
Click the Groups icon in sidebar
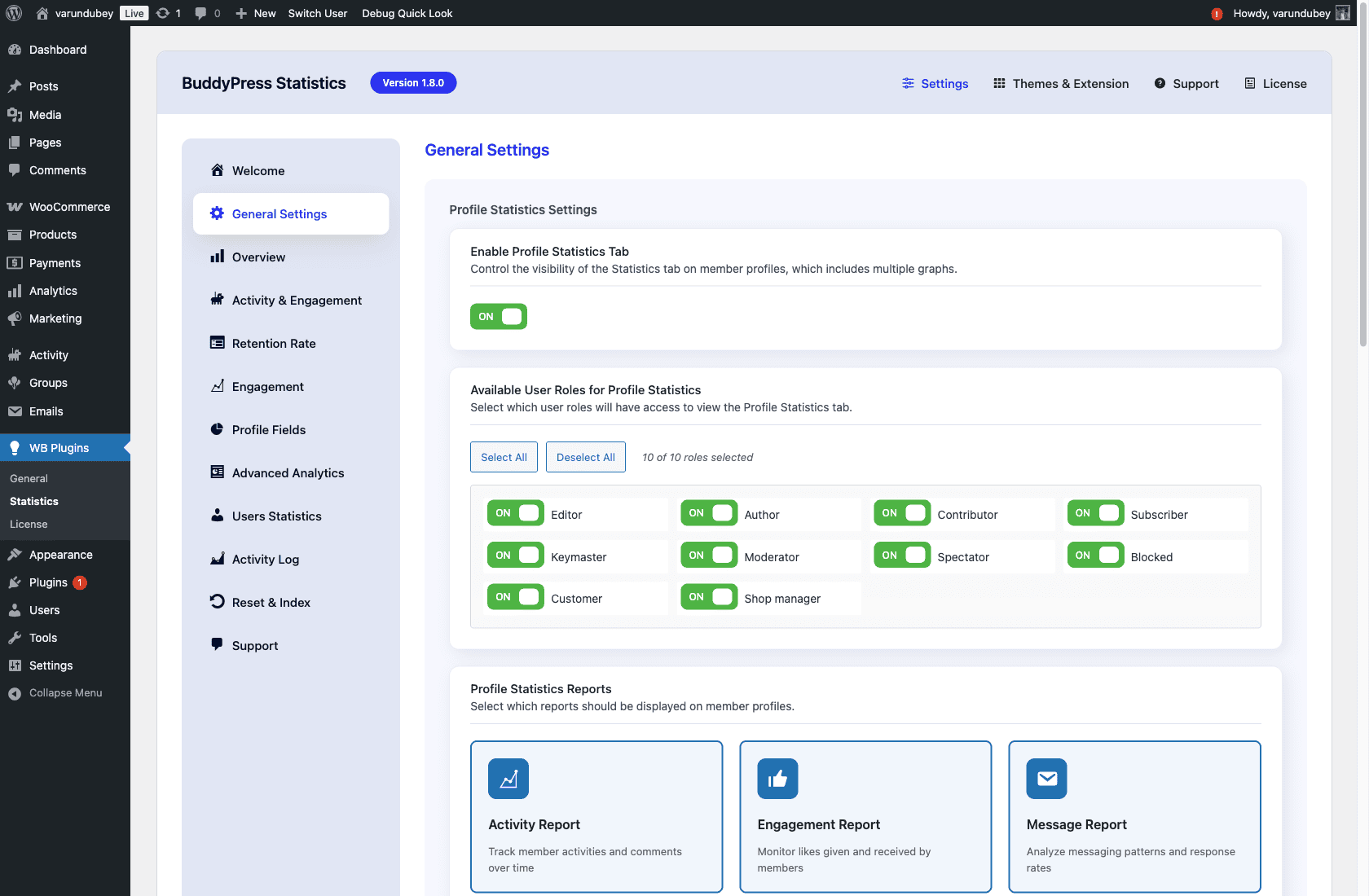15,383
